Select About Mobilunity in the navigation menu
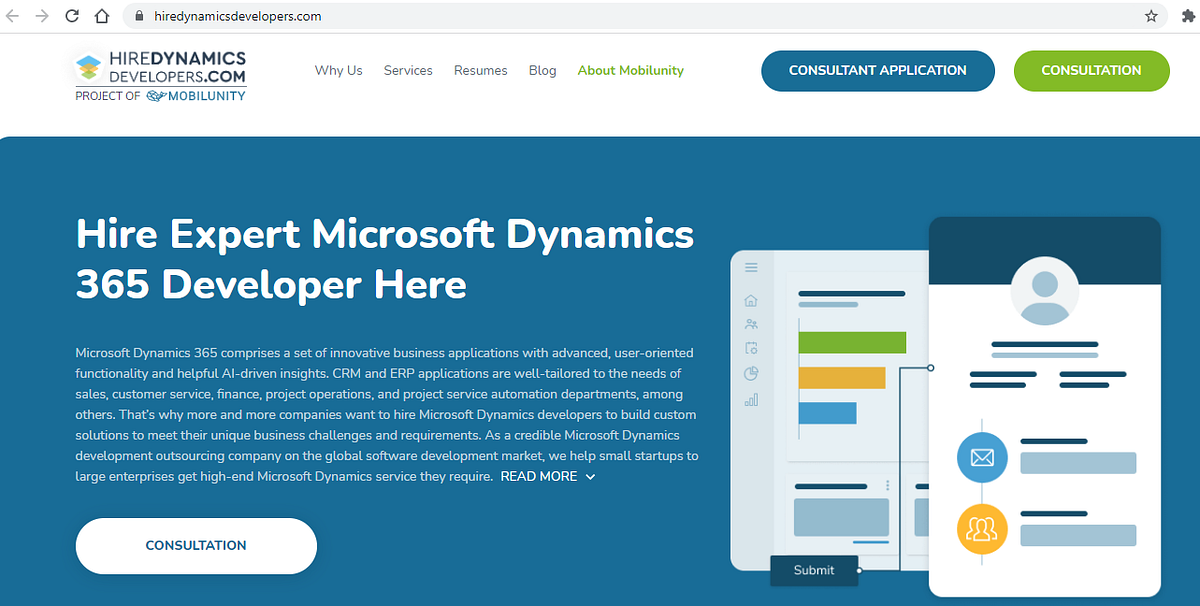 (630, 70)
